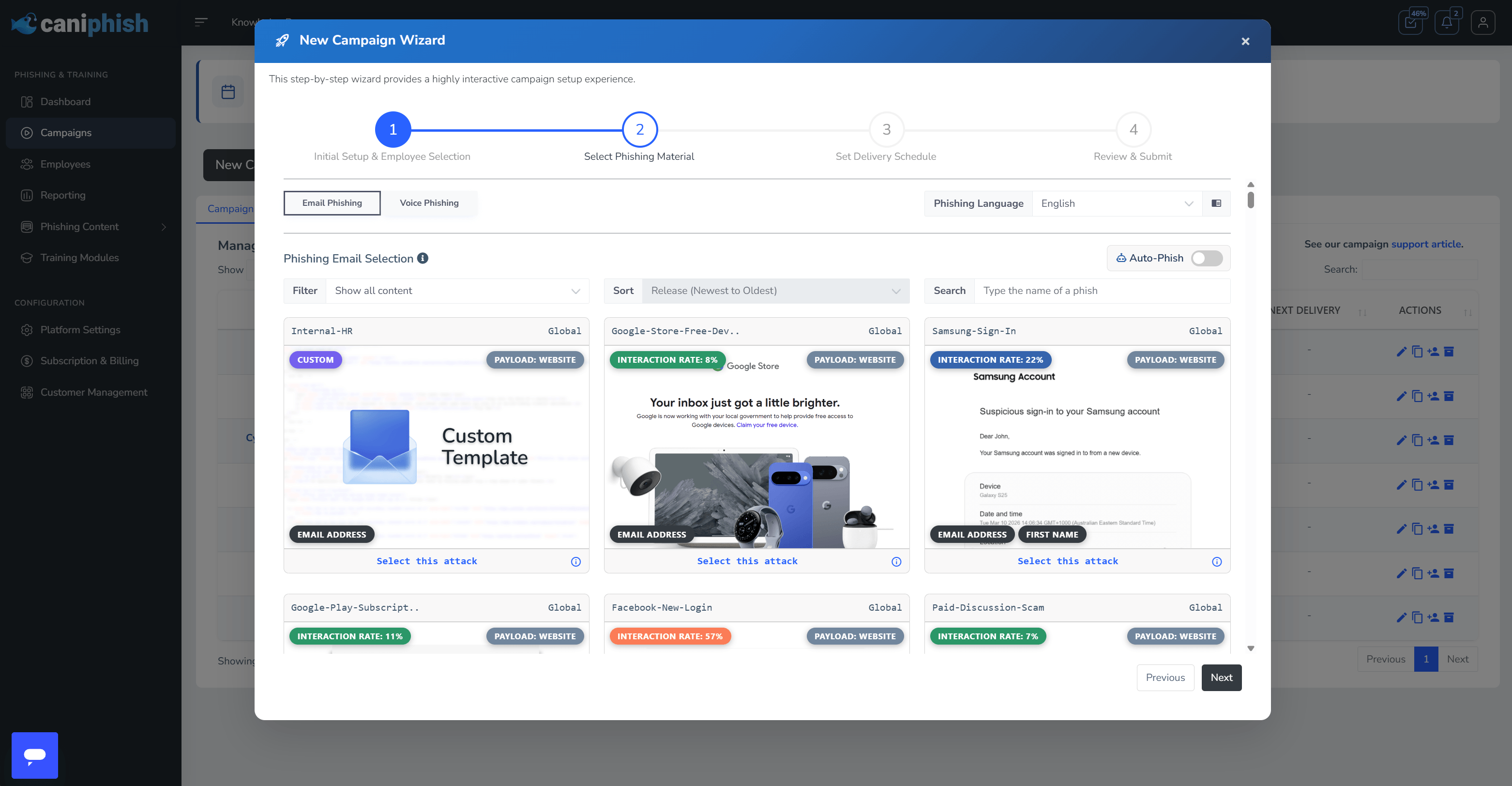Click the calendar icon behind the wizard
This screenshot has height=786, width=1512.
pos(228,92)
